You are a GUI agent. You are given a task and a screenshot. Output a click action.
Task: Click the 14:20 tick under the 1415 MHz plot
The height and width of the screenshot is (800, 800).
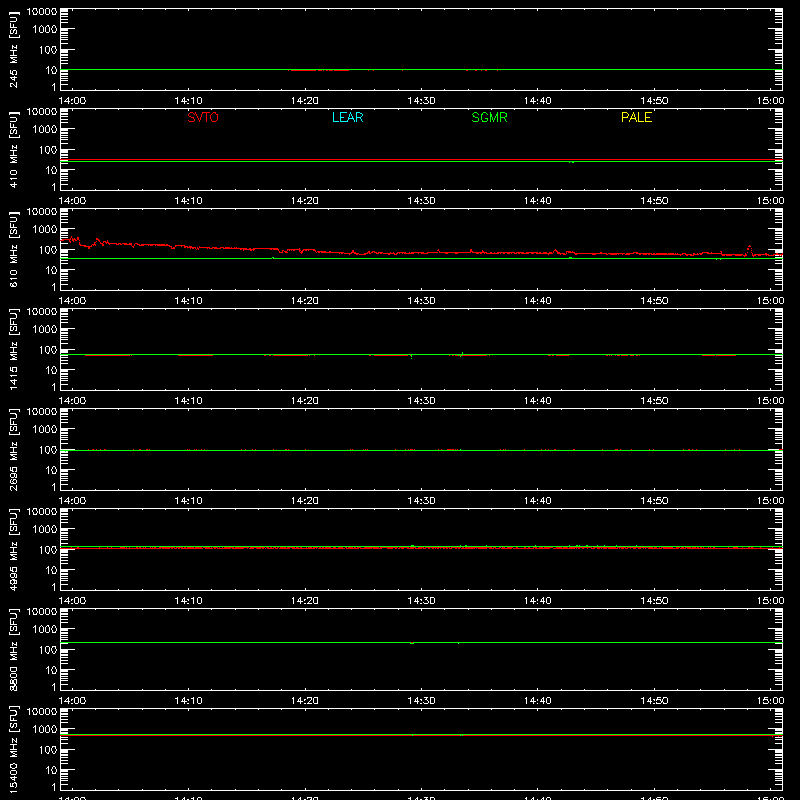click(x=305, y=401)
